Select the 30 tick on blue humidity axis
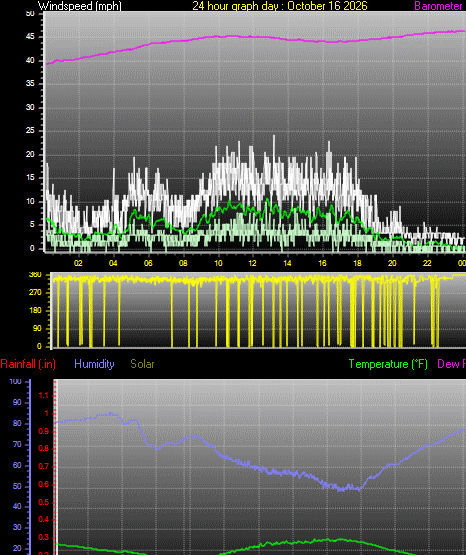Viewport: 466px width, 555px height. click(x=17, y=527)
